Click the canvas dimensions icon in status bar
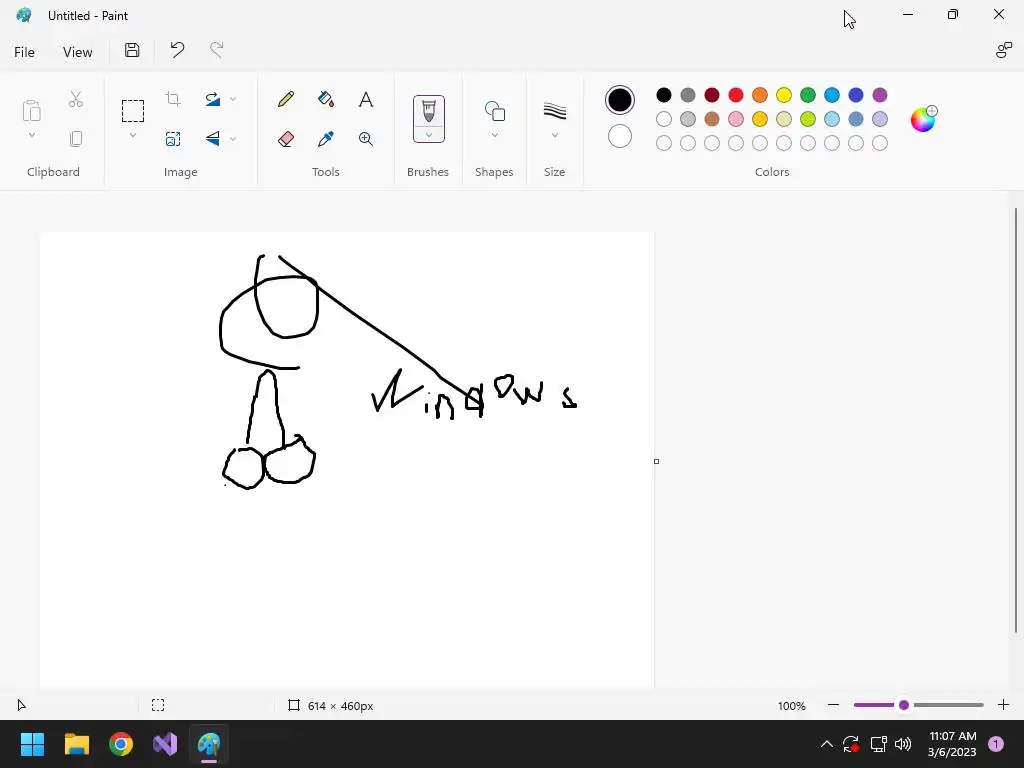1024x768 pixels. [x=294, y=705]
